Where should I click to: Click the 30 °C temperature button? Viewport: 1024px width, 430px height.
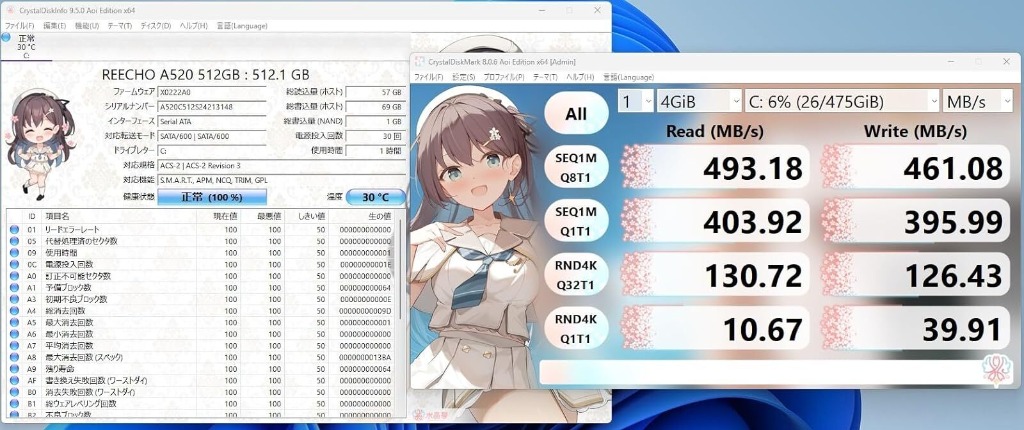[376, 197]
